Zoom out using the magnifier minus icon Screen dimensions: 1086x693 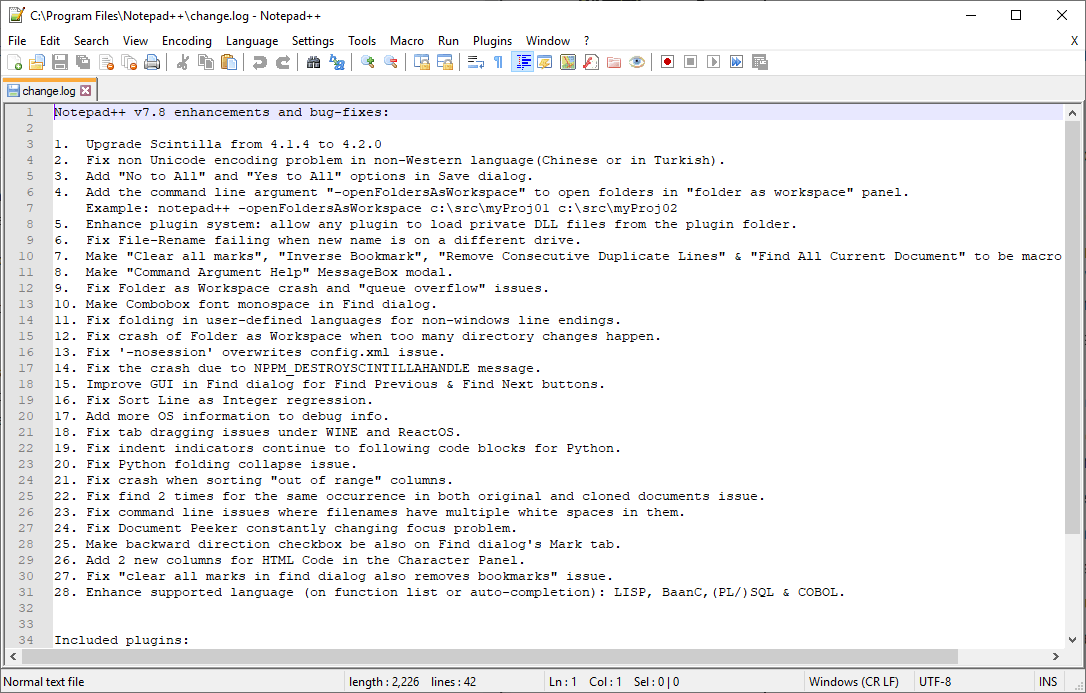391,62
